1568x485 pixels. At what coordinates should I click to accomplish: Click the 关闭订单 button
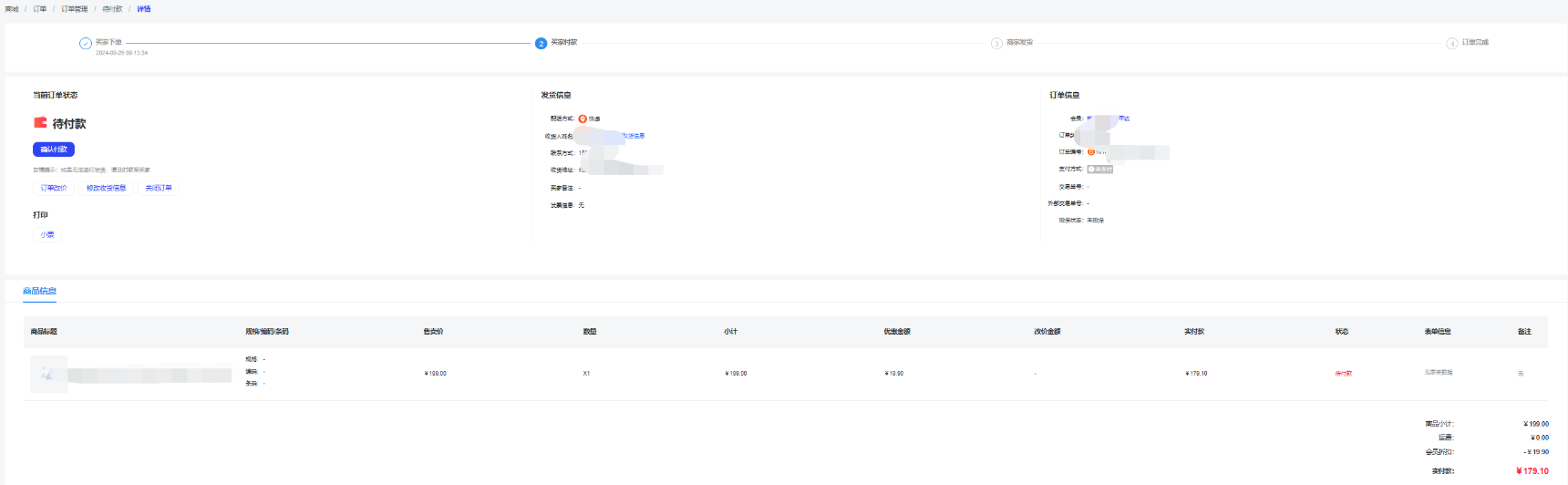tap(159, 188)
